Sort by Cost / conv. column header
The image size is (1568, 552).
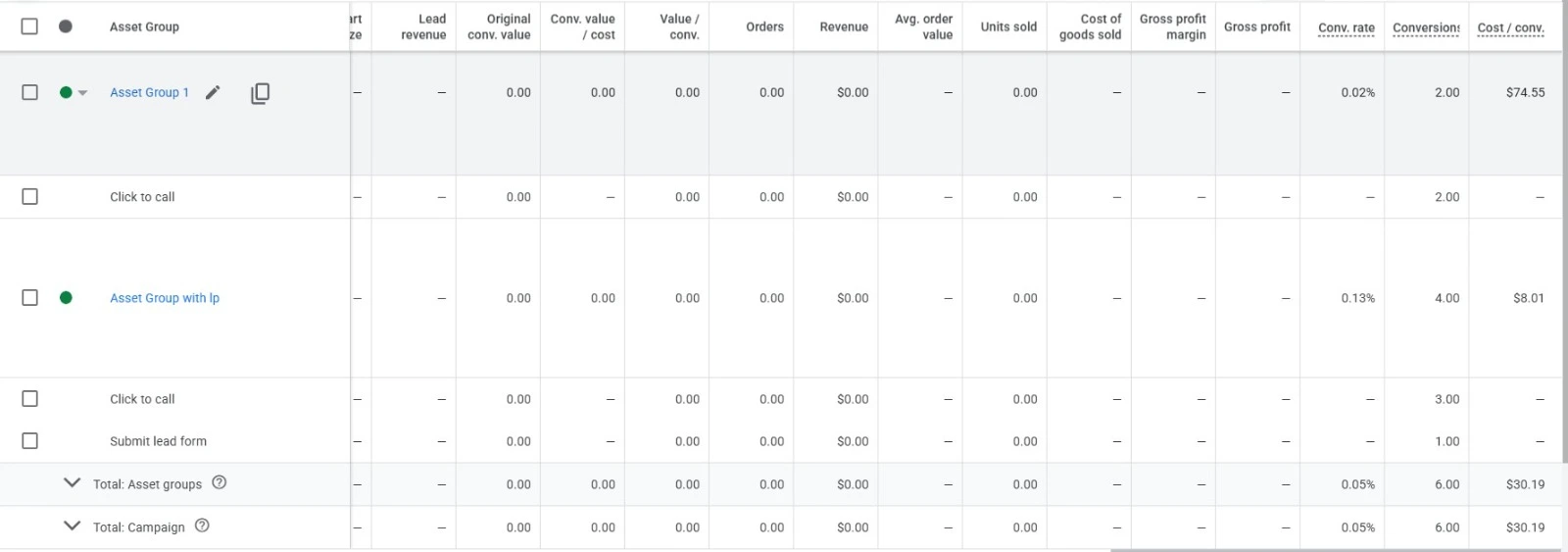point(1510,27)
